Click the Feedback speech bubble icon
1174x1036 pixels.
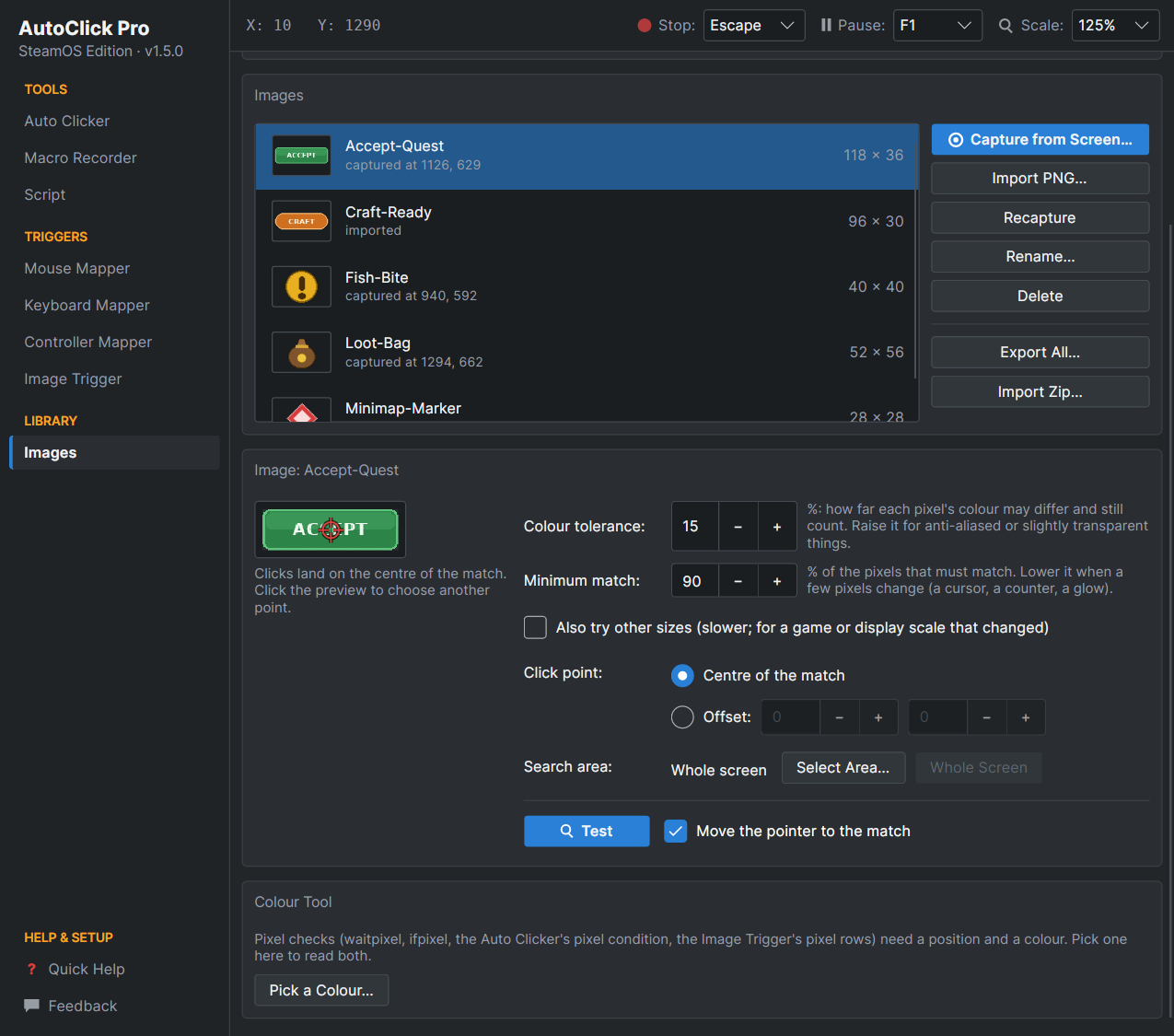(32, 1006)
